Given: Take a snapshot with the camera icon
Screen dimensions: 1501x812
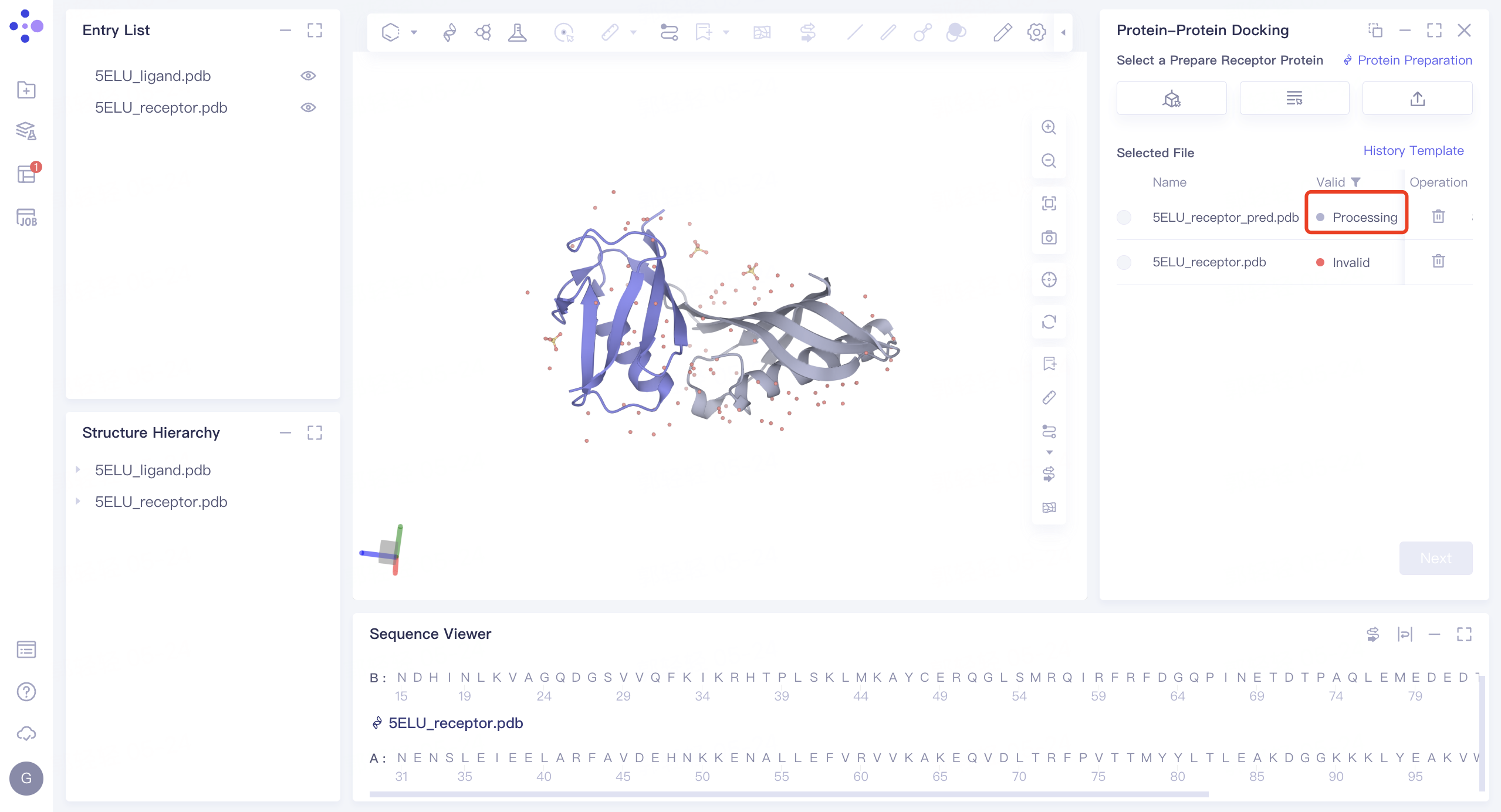Looking at the screenshot, I should tap(1049, 238).
